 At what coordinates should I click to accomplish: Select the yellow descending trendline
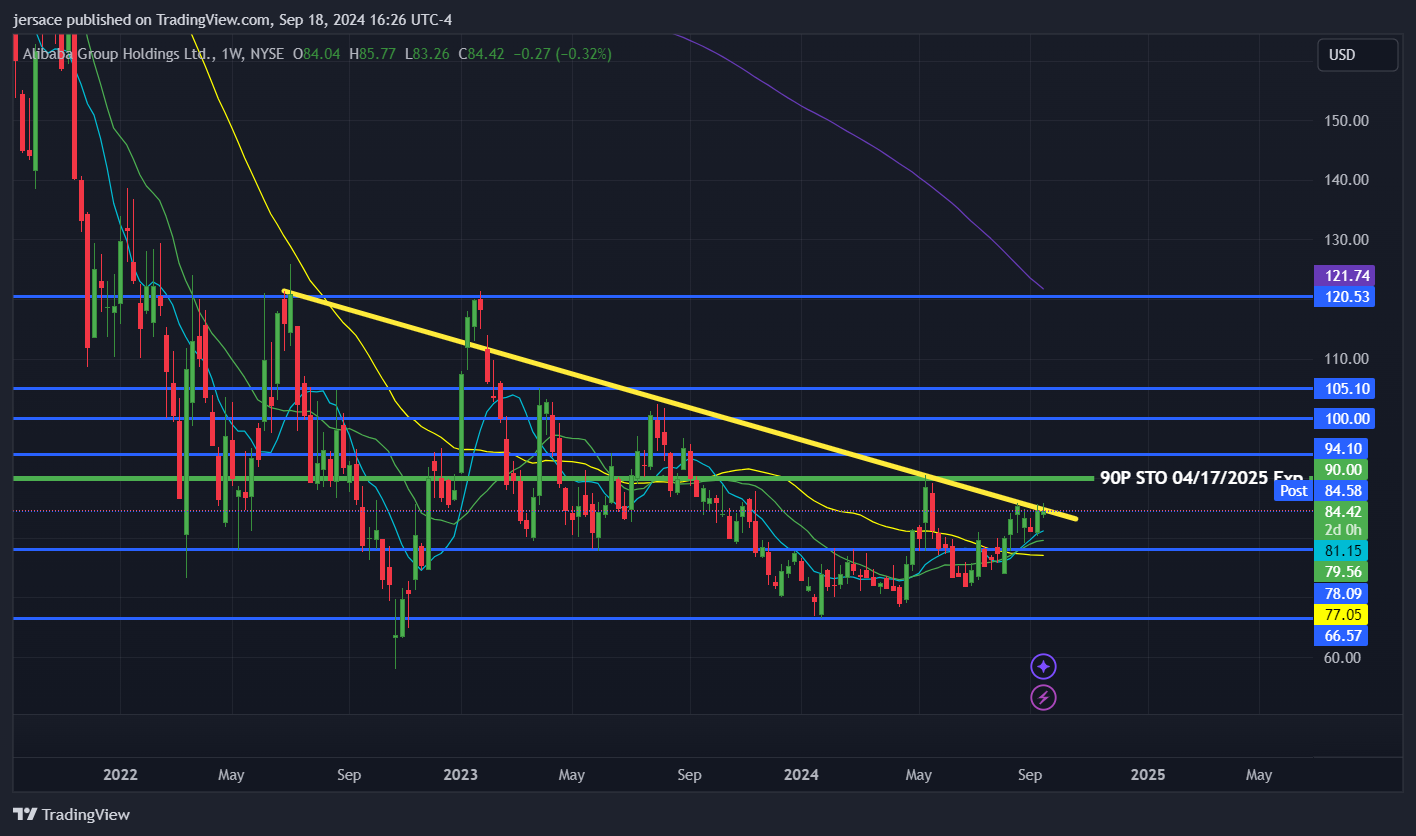[x=680, y=405]
